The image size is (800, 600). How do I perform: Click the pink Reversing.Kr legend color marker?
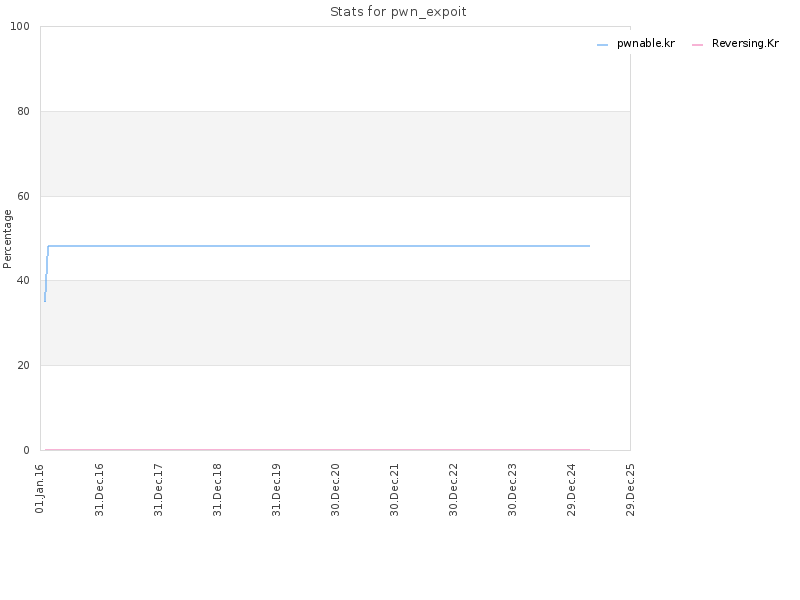click(x=697, y=45)
